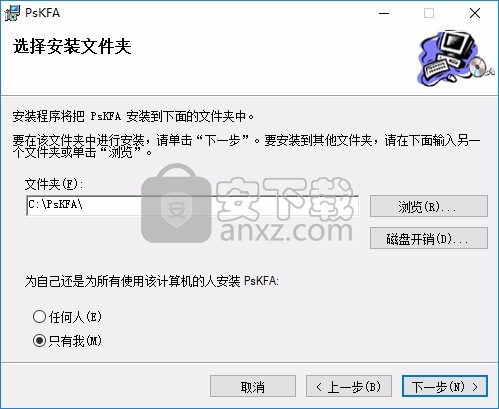
Task: Go back with 上一步(B) button
Action: point(349,386)
